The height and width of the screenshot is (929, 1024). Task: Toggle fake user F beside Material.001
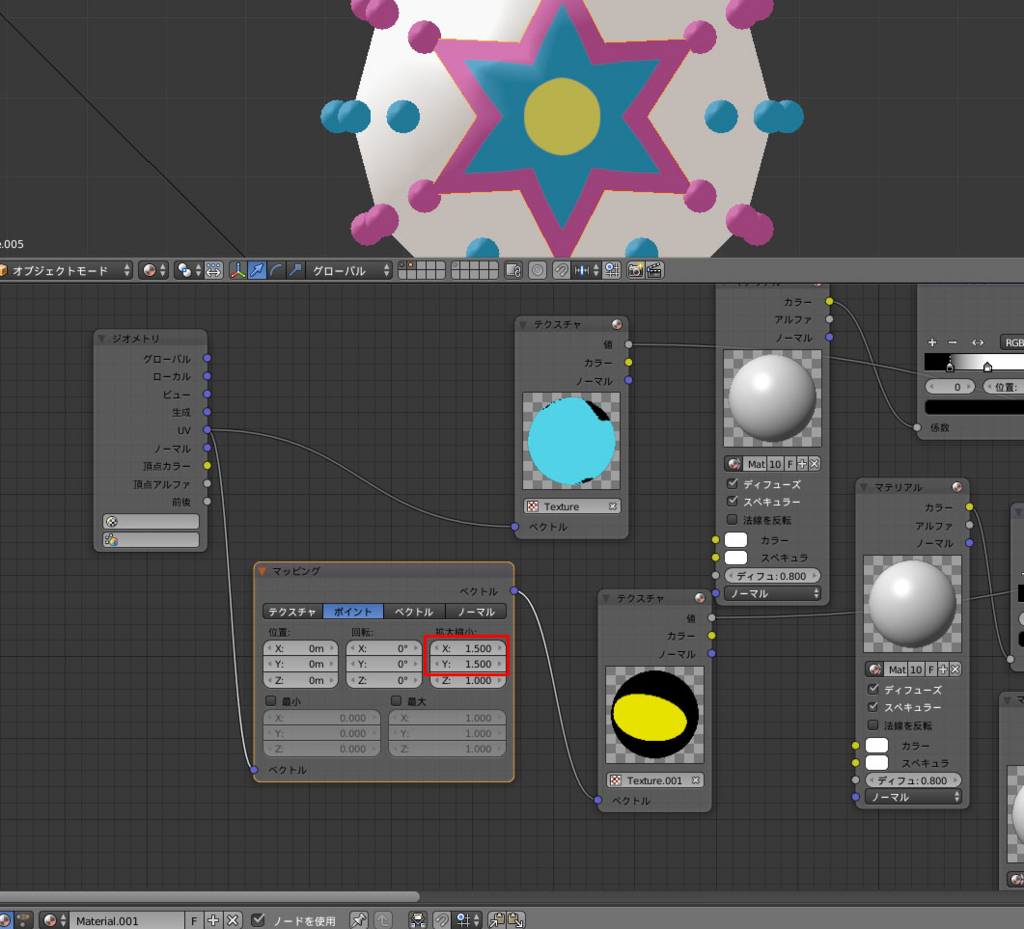pyautogui.click(x=194, y=921)
